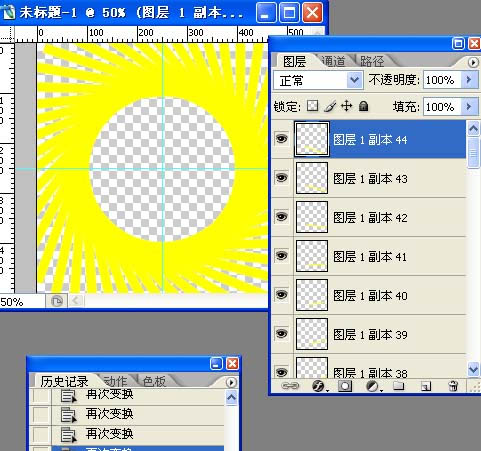Viewport: 481px width, 451px height.
Task: Switch to the 路径 paths tab
Action: [x=372, y=61]
